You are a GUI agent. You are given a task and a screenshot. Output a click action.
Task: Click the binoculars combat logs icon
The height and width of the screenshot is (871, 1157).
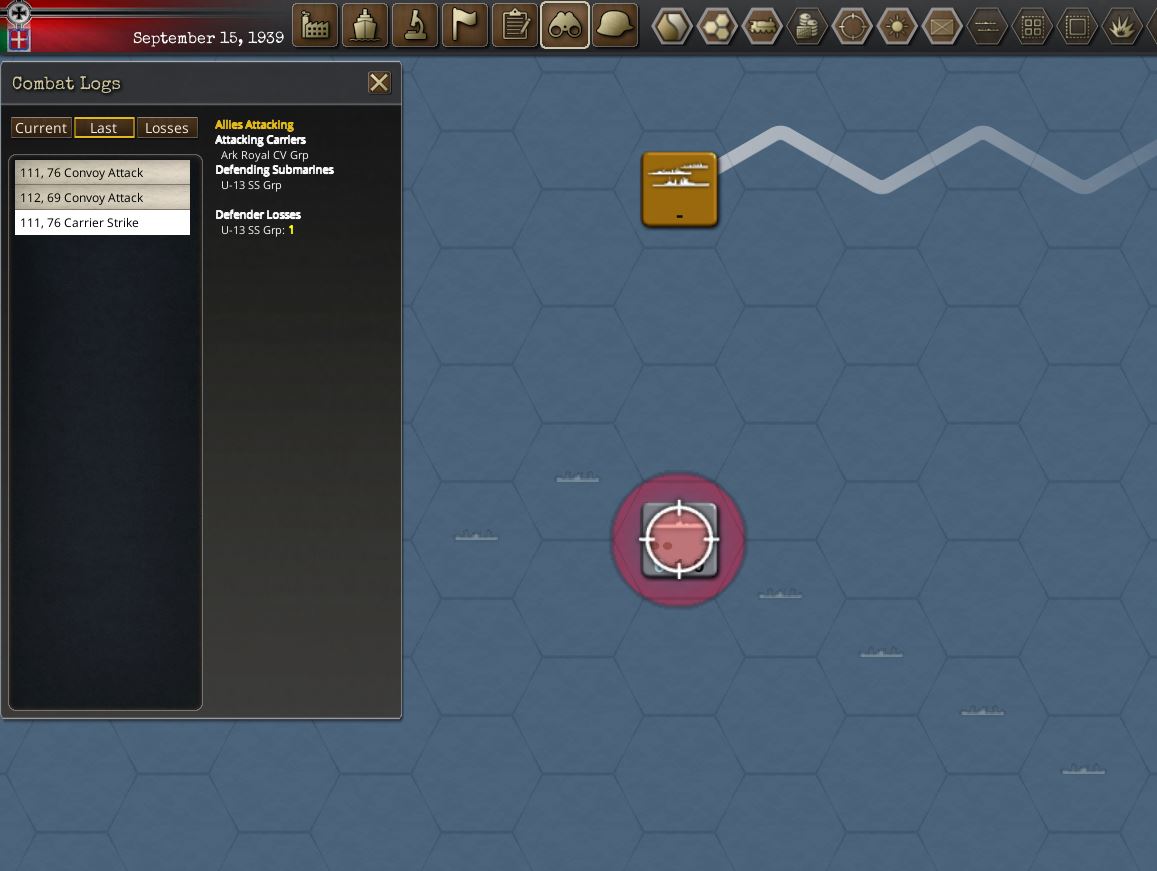(x=564, y=26)
